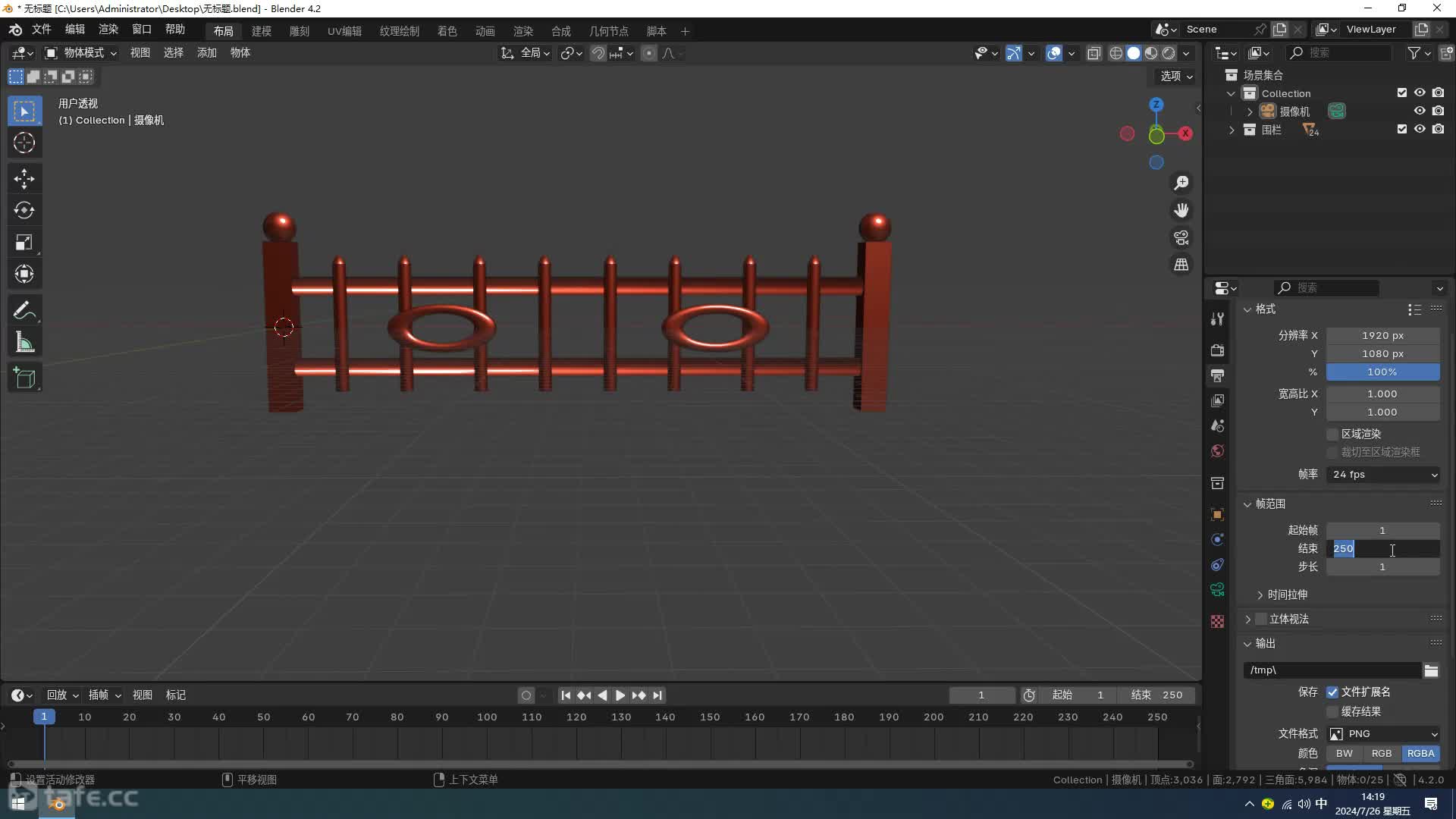1456x819 pixels.
Task: Open the 选项 viewport options dropdown
Action: [x=1176, y=77]
